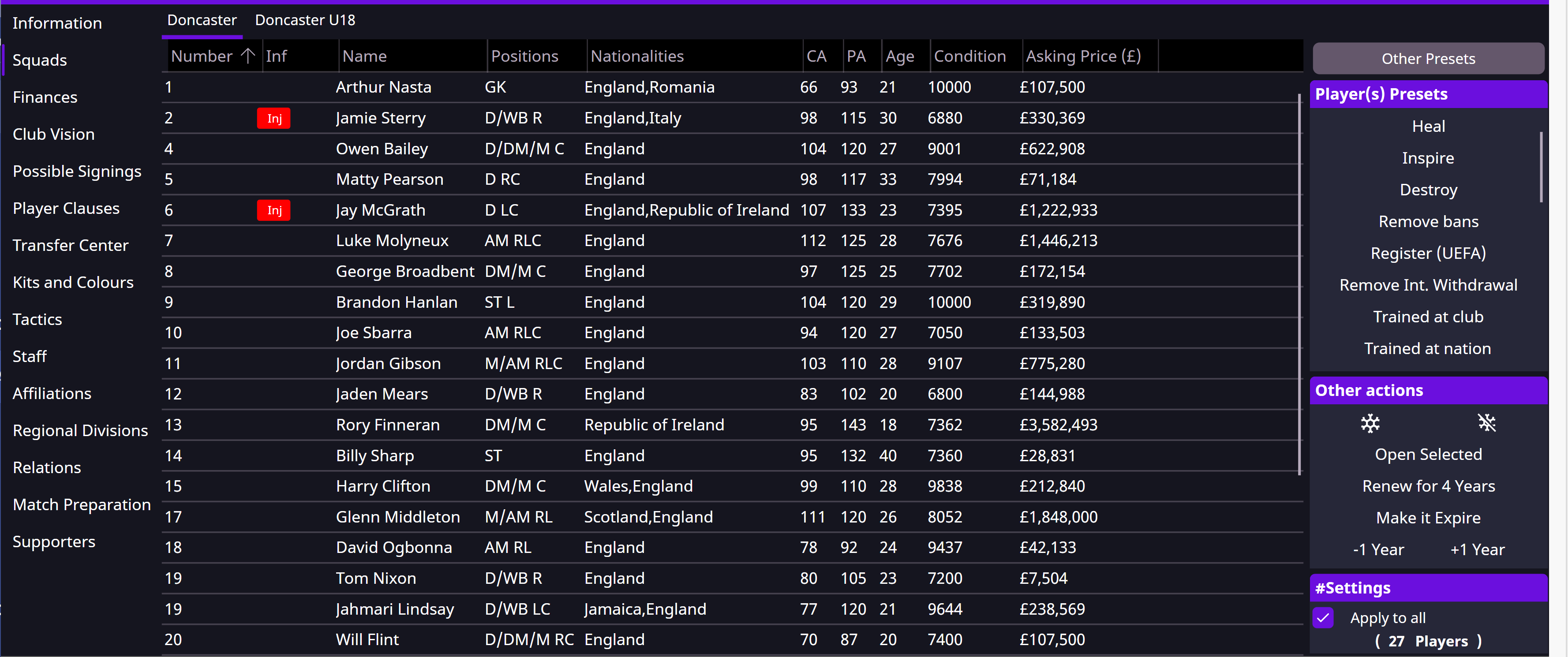Screen dimensions: 1568x657
Task: Click Jay McGrath's Inj injury badge
Action: point(273,210)
